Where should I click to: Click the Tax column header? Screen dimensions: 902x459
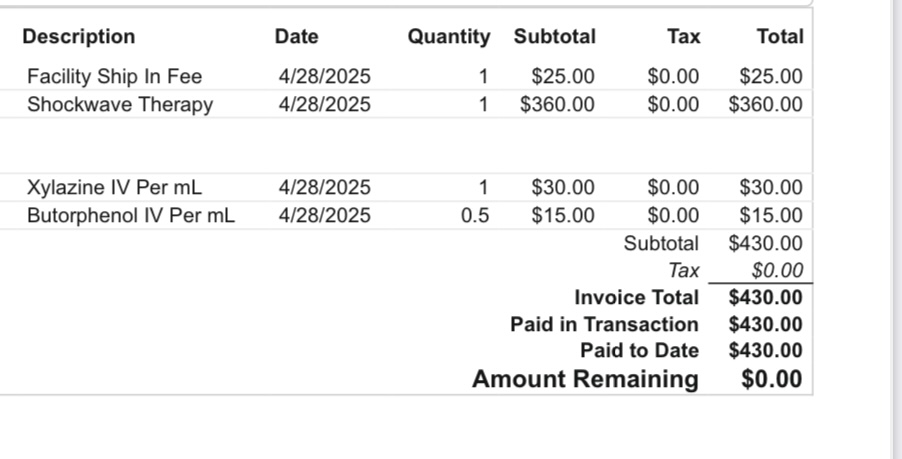pyautogui.click(x=683, y=37)
